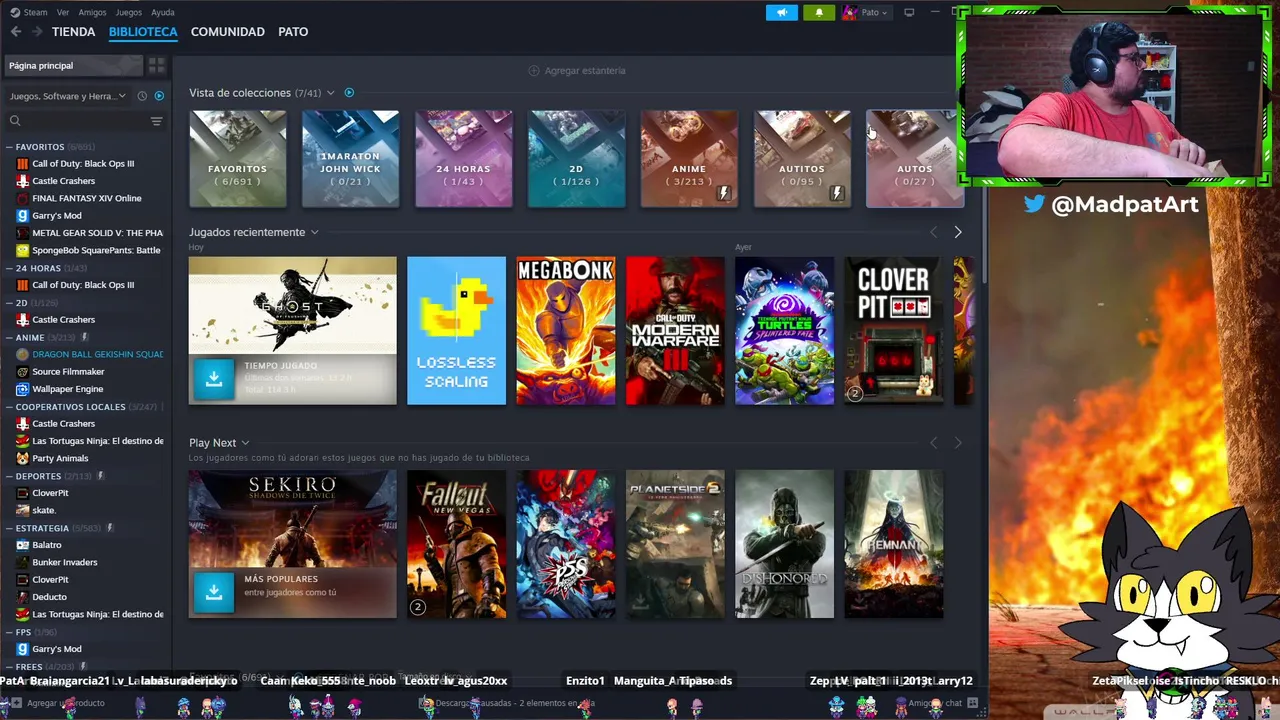Select skate. under Deportes
The width and height of the screenshot is (1280, 720).
[x=43, y=510]
